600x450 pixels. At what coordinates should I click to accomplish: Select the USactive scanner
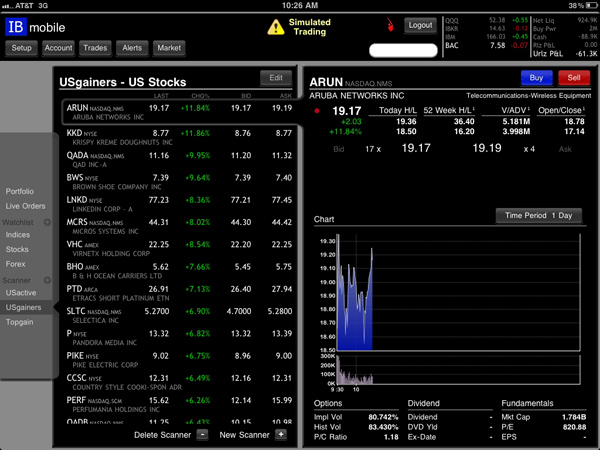(21, 293)
